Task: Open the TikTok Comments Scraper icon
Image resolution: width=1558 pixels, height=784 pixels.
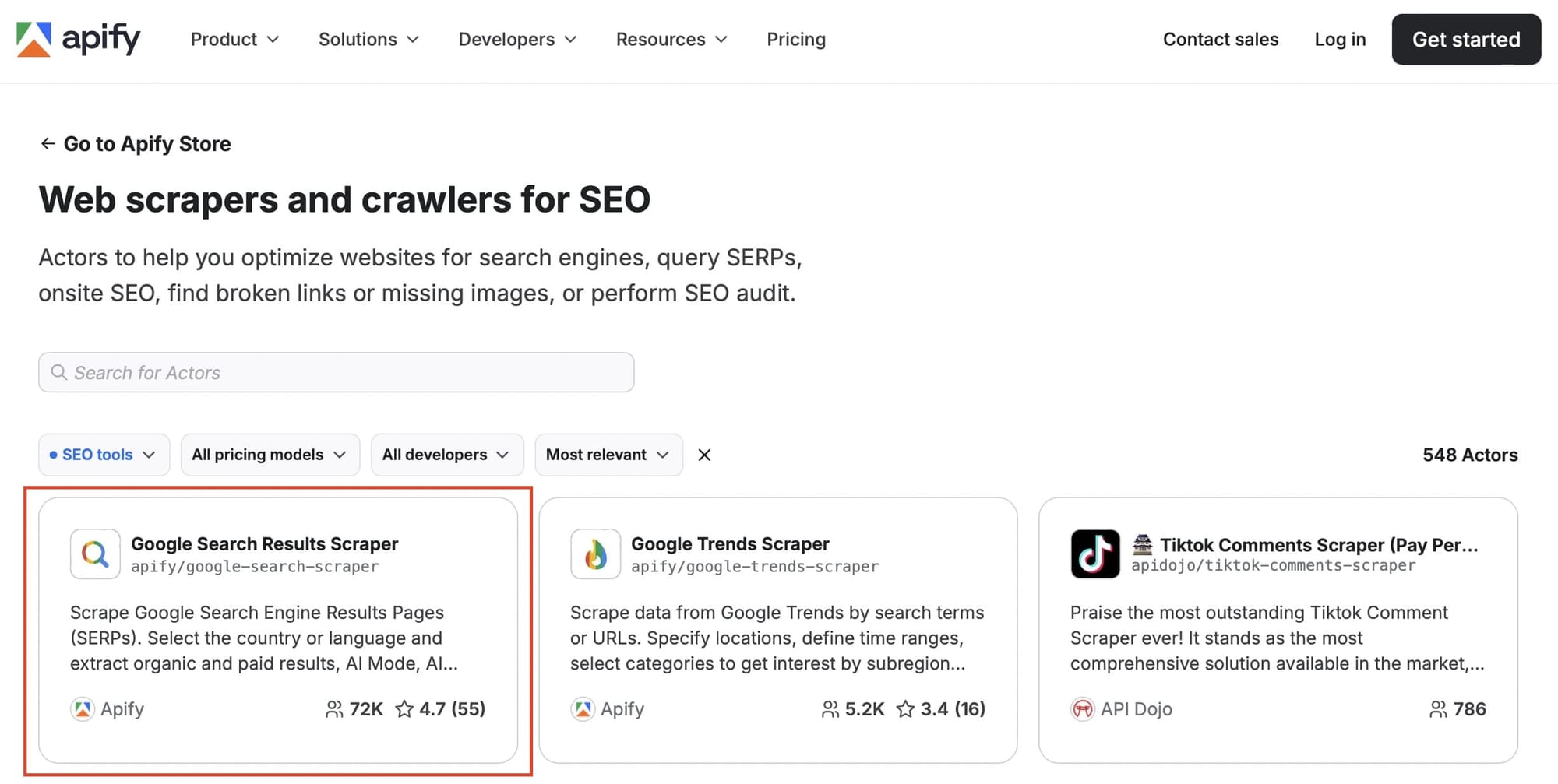Action: [1095, 554]
